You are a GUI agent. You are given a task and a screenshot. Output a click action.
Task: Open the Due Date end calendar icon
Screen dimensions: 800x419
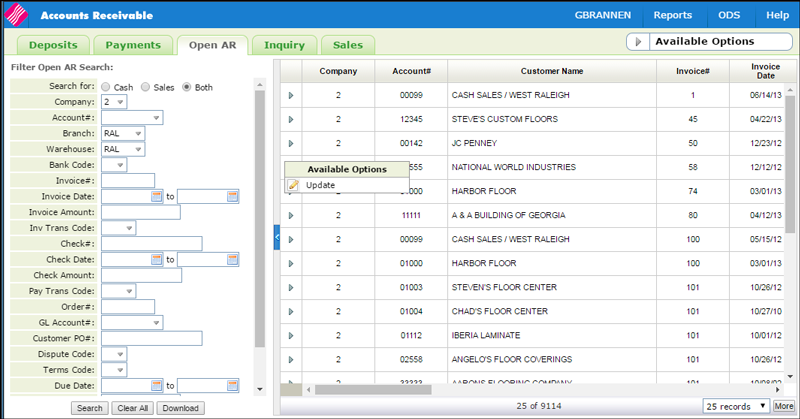232,385
